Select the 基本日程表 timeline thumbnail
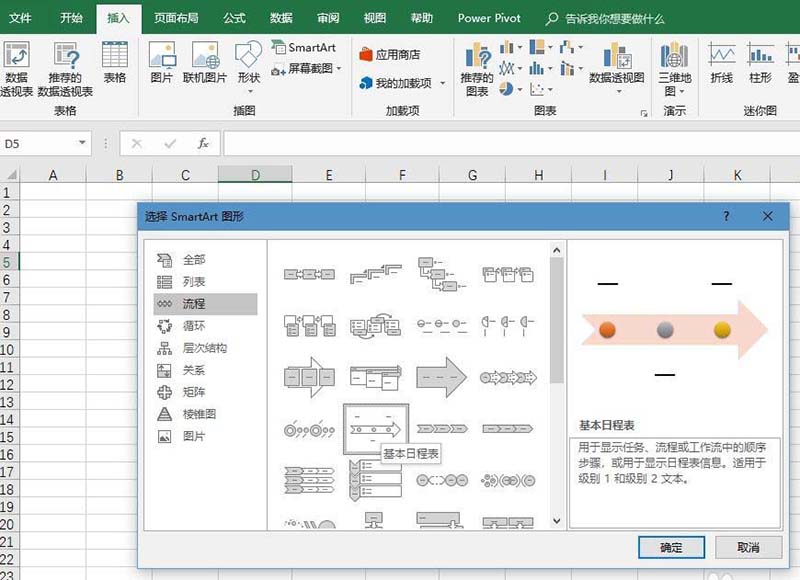The width and height of the screenshot is (800, 580). [376, 429]
